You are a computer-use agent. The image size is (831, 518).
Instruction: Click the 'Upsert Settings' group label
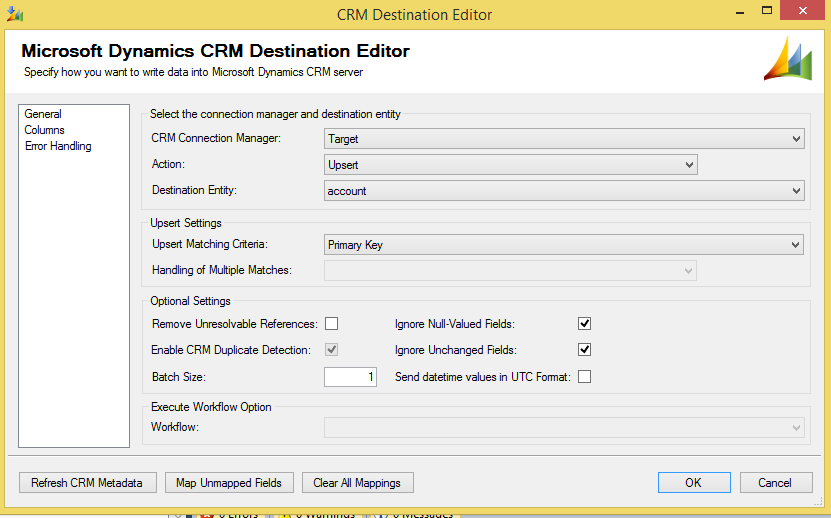(185, 223)
